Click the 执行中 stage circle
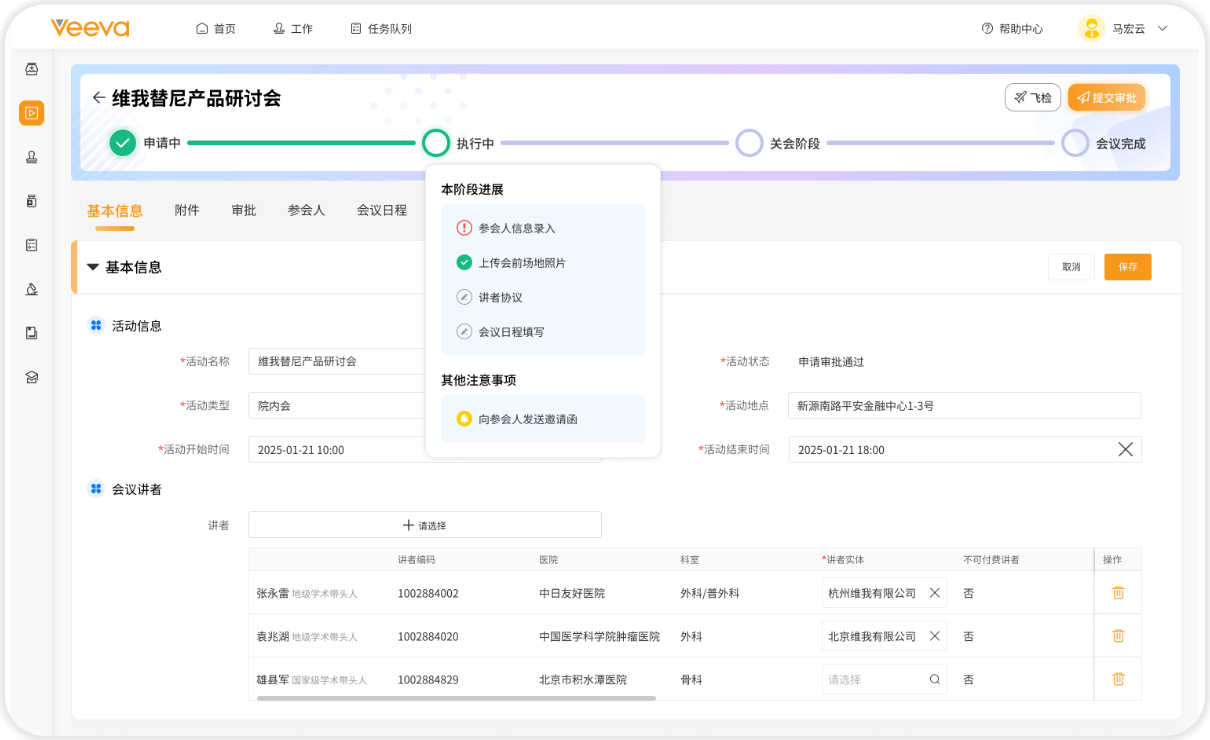 [x=436, y=143]
